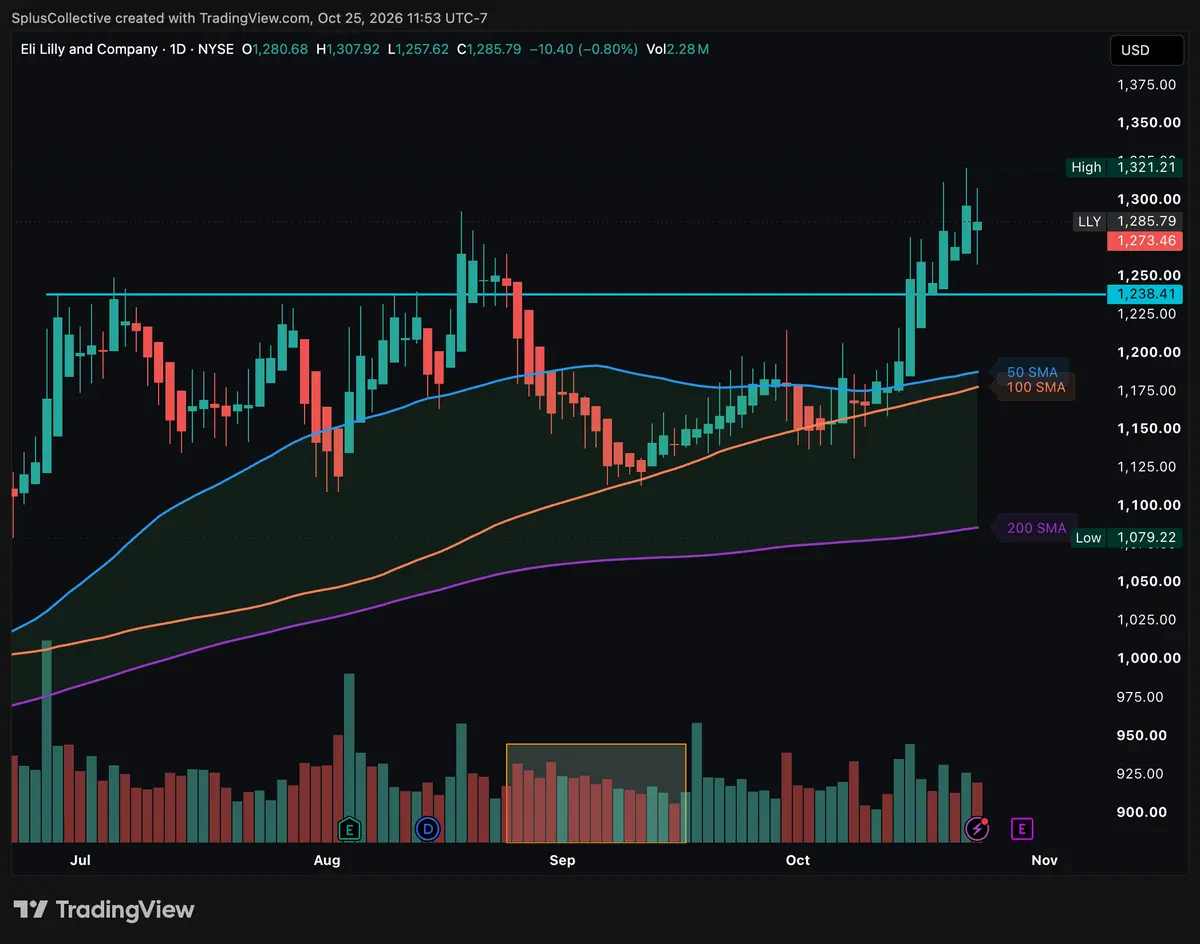Select the low value L1,257.62
Screen dimensions: 1200x944
[x=418, y=49]
